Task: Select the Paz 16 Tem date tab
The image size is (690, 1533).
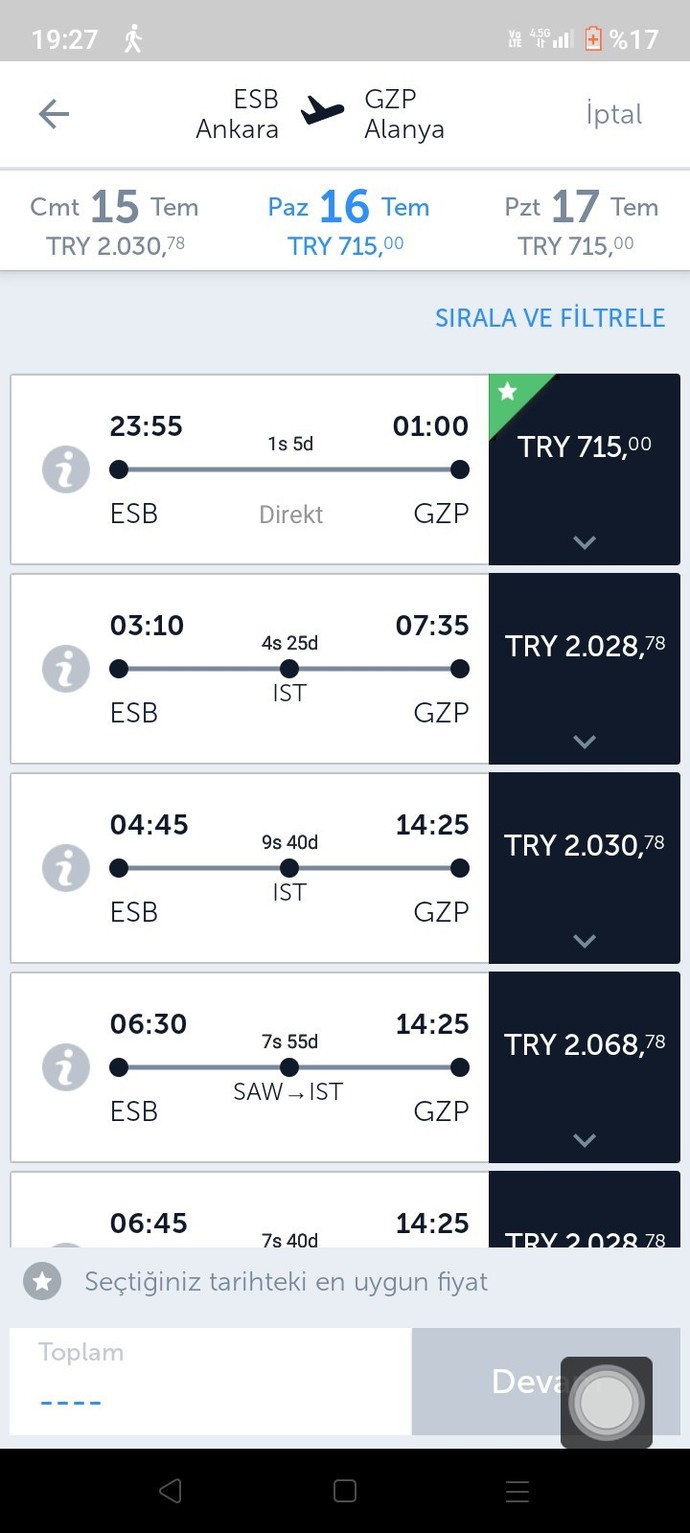Action: click(x=347, y=222)
